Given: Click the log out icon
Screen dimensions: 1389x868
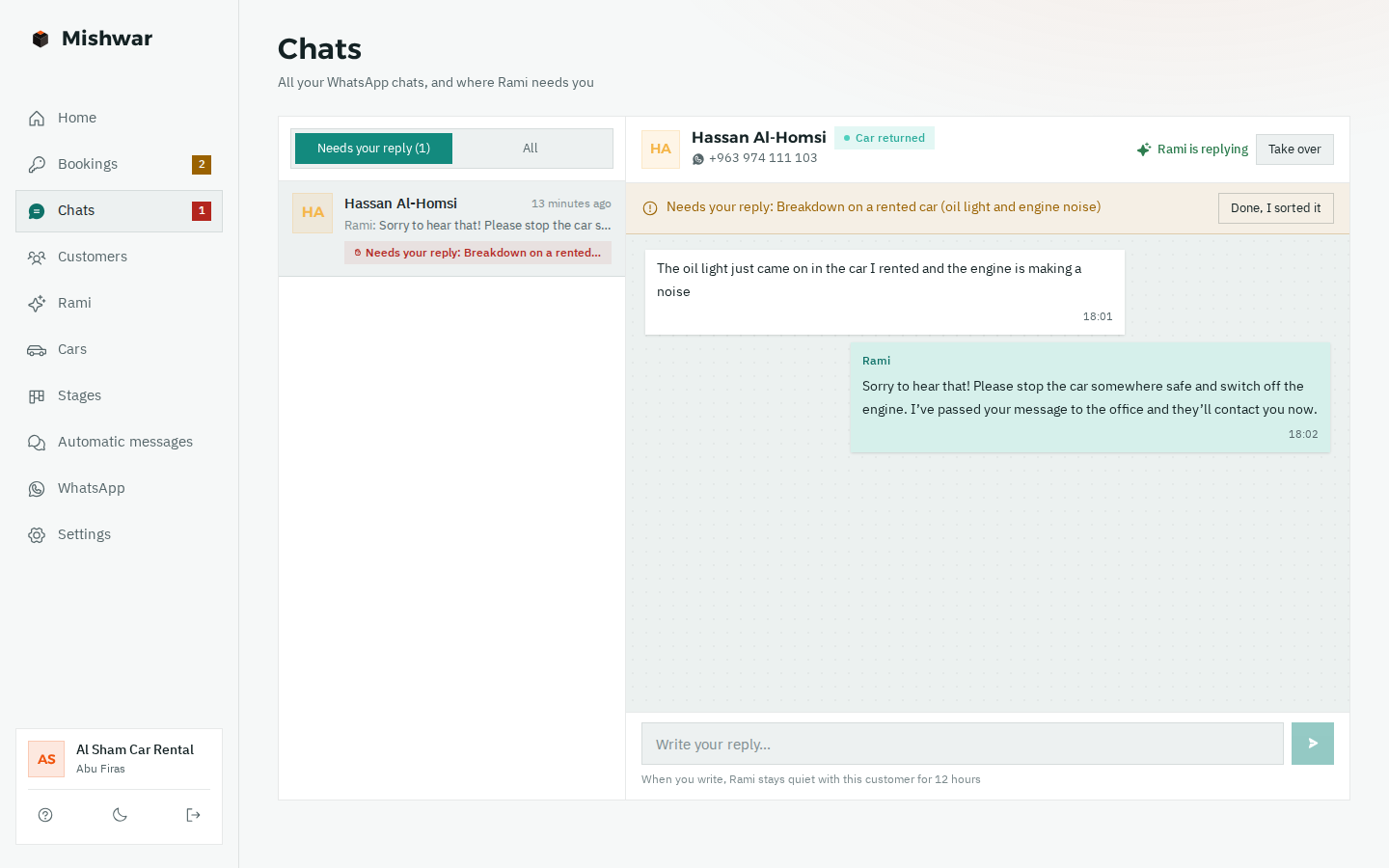Looking at the screenshot, I should [x=193, y=815].
